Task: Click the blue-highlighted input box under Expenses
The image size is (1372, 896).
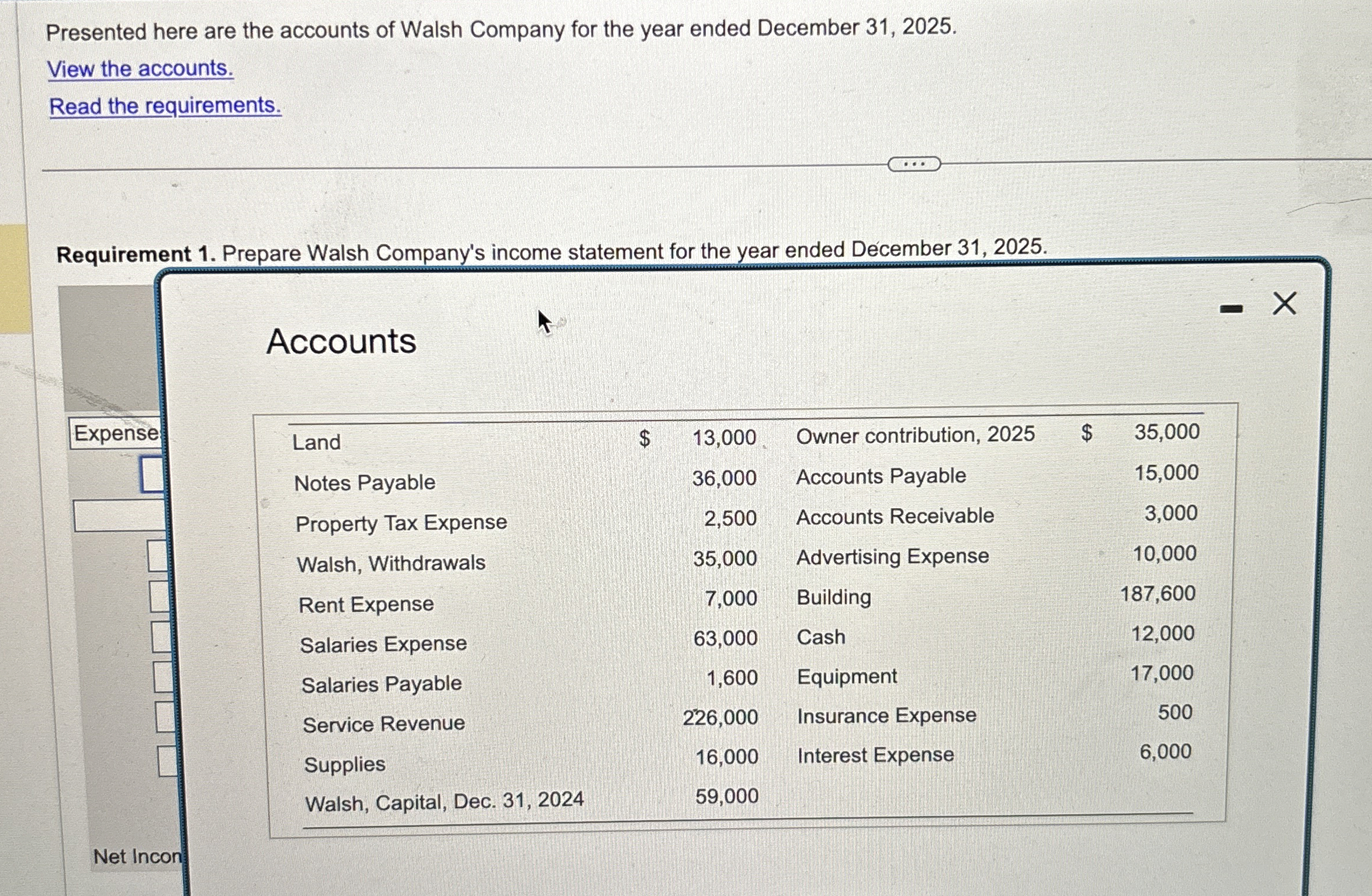Action: (x=152, y=474)
